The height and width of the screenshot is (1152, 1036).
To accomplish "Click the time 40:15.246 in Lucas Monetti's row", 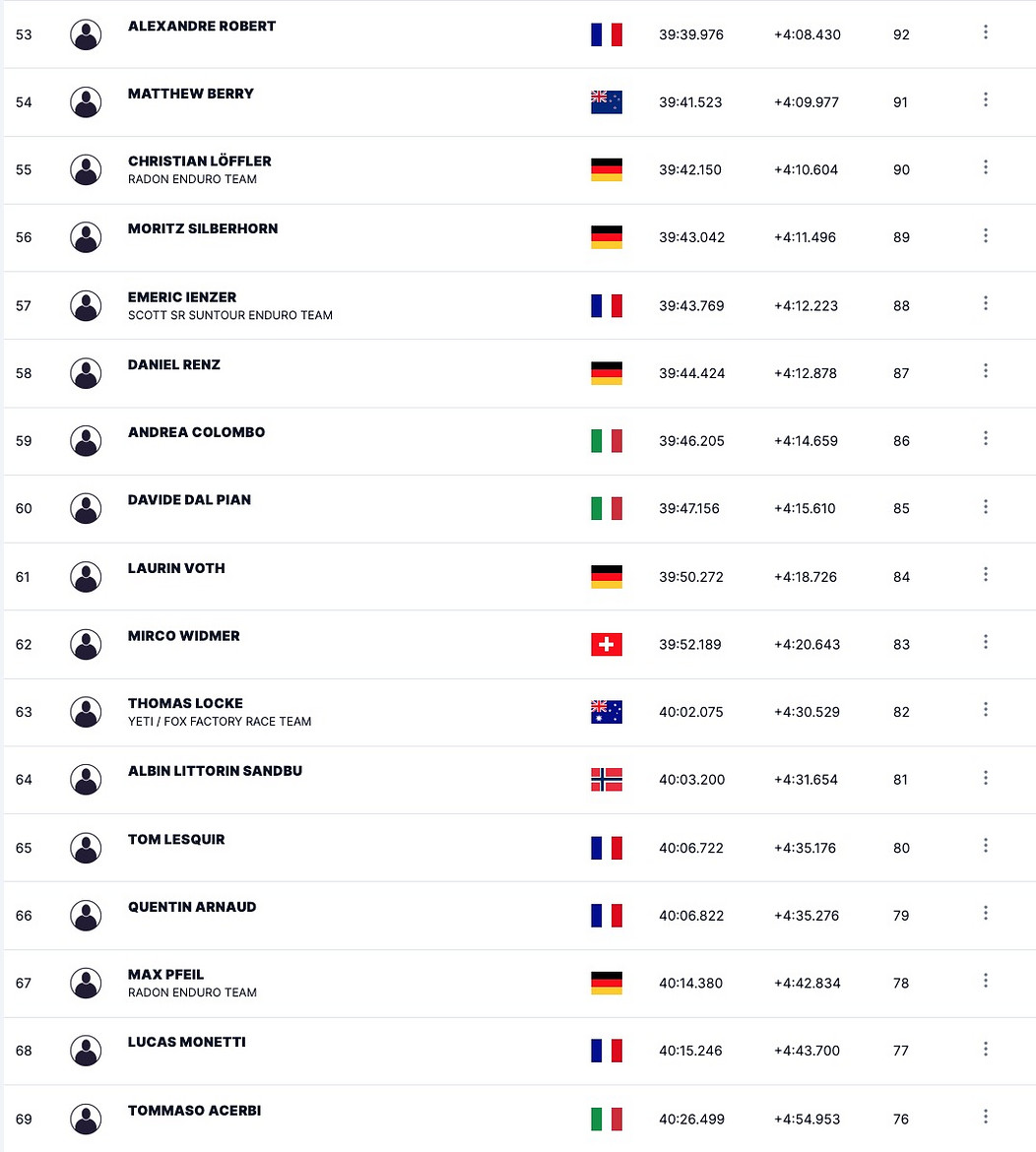I will (690, 1051).
